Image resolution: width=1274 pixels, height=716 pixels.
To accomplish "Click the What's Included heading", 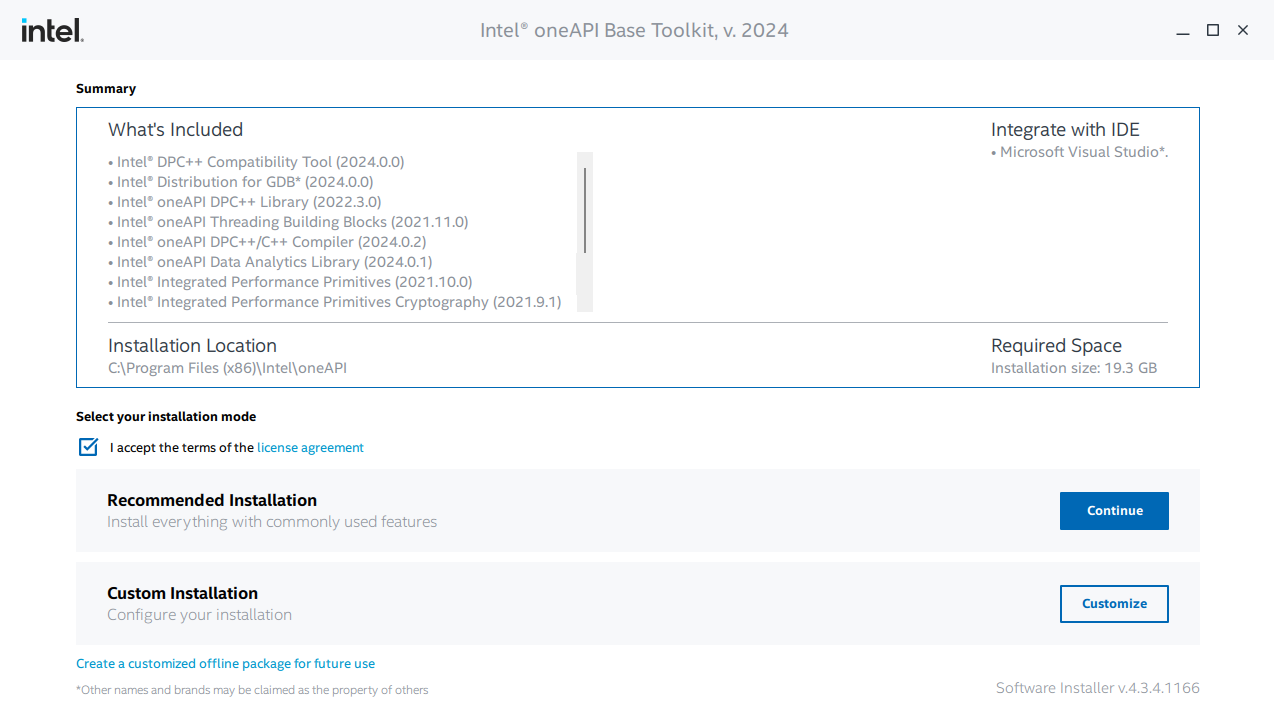I will pos(175,129).
